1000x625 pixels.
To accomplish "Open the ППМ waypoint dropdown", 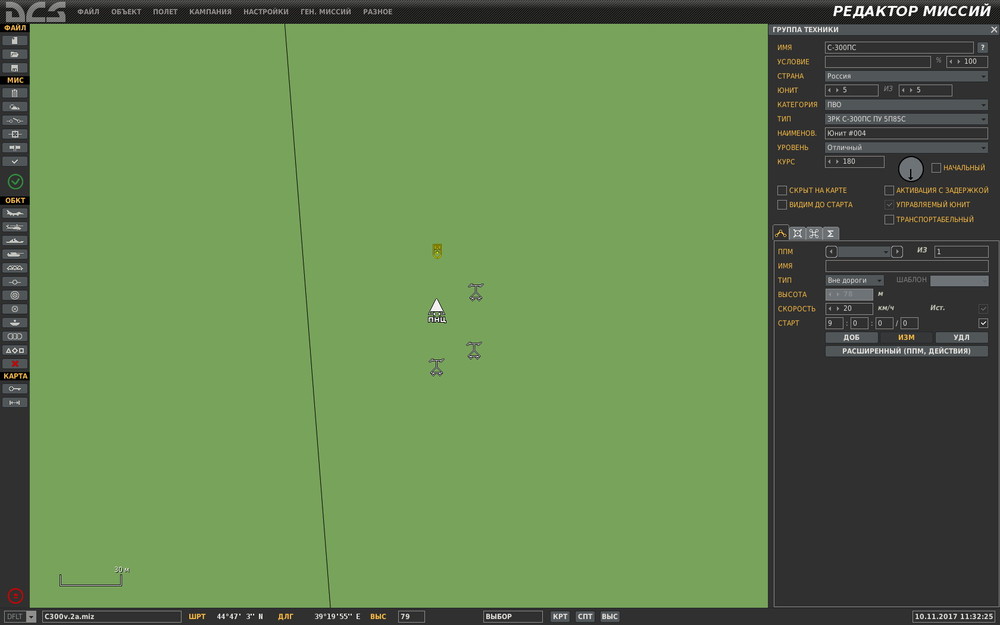I will coord(864,252).
